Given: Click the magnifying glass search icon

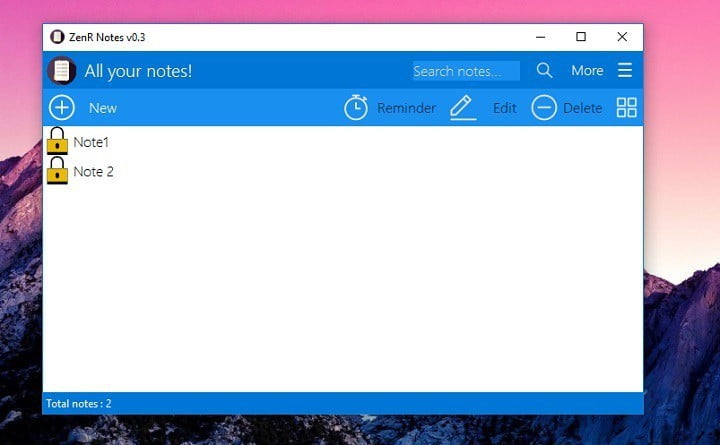Looking at the screenshot, I should point(545,70).
